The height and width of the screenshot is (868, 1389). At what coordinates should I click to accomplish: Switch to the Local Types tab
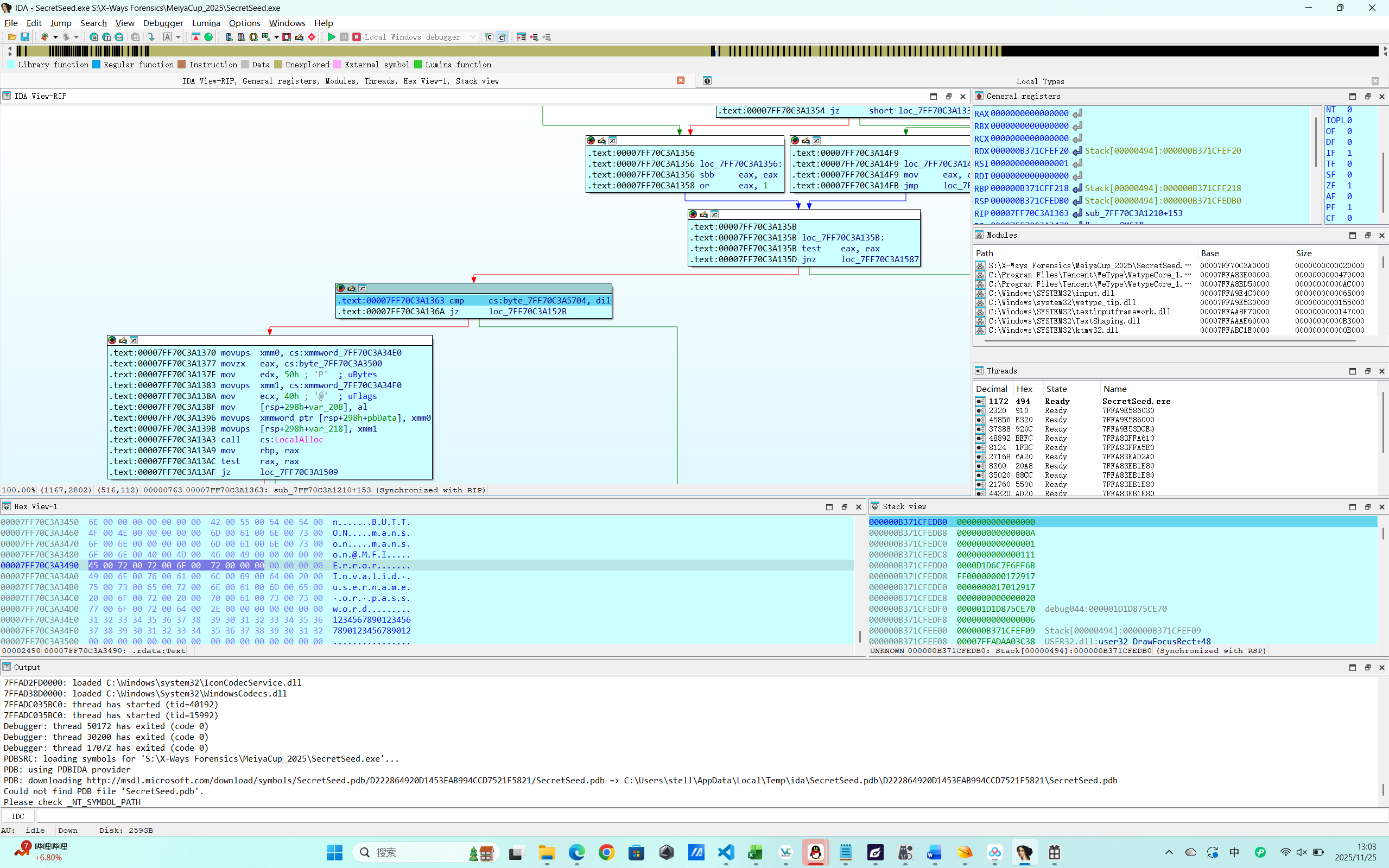click(1039, 81)
